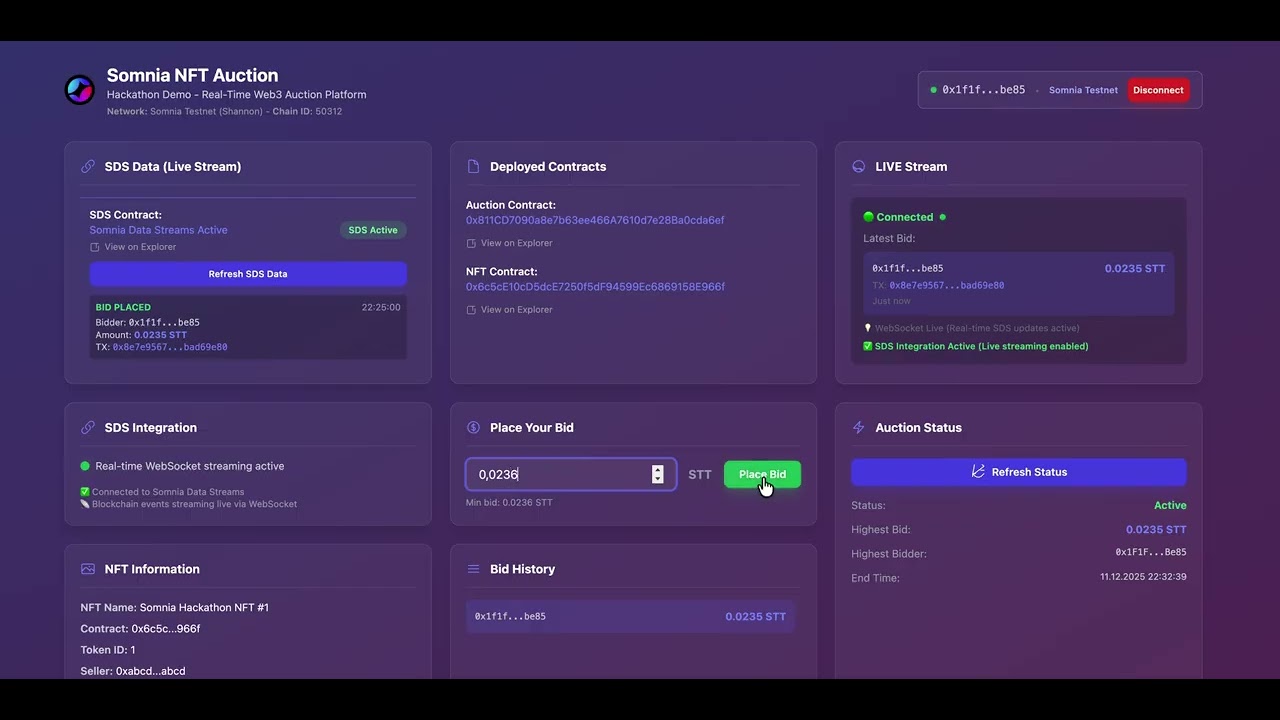Click the link icon beside SDS Integration

88,428
